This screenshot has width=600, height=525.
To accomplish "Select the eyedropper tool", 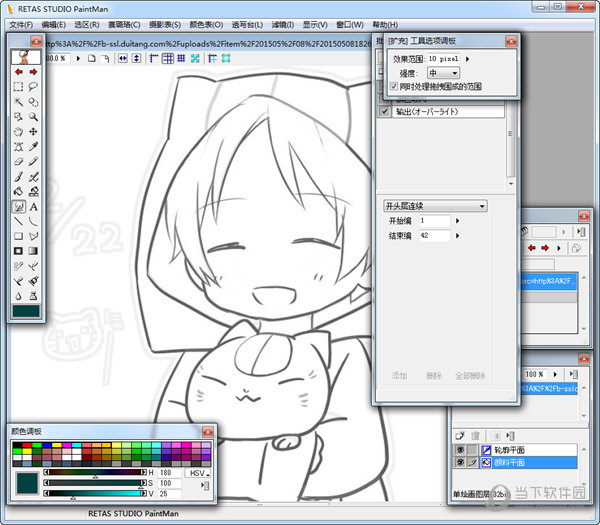I will click(x=33, y=147).
